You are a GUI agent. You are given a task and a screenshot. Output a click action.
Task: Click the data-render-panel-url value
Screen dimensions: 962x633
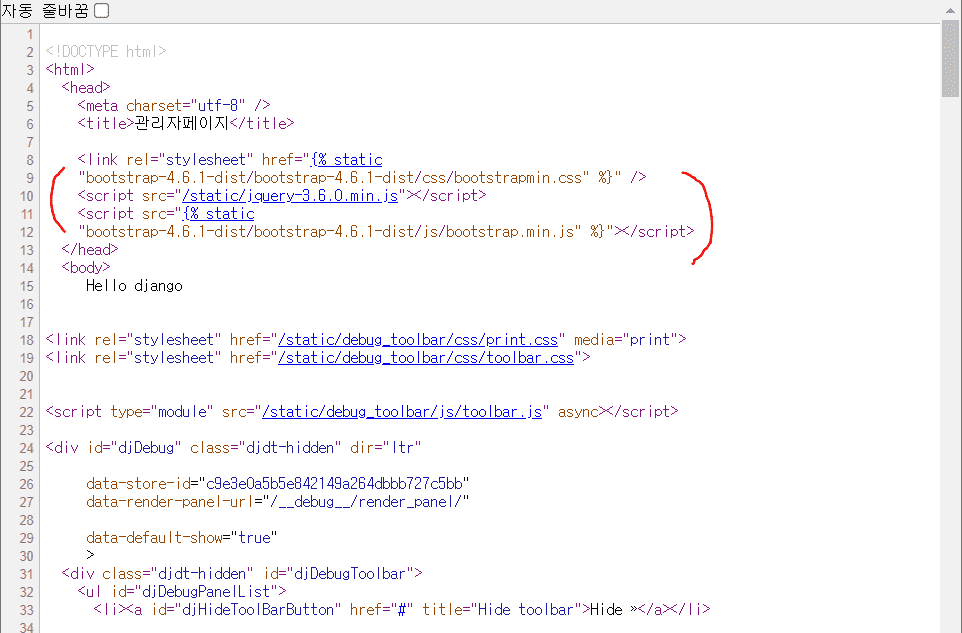click(x=366, y=502)
